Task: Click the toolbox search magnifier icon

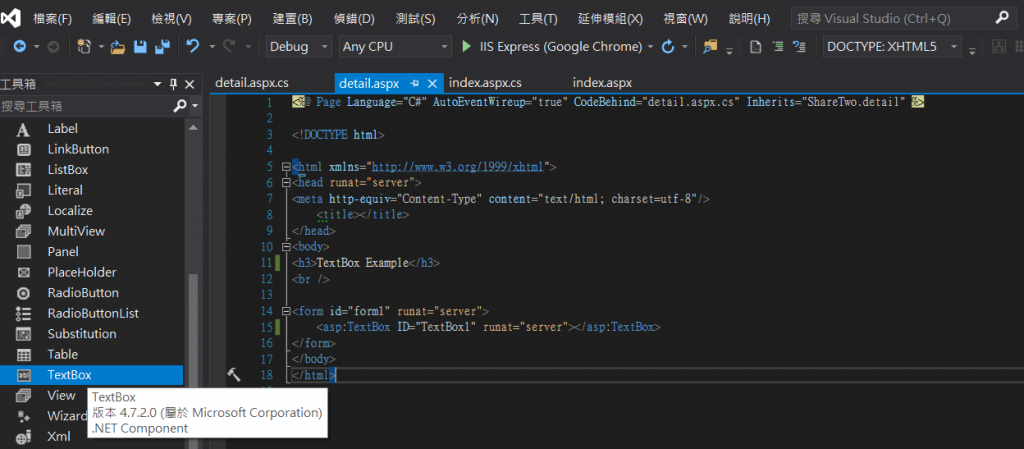Action: pyautogui.click(x=180, y=106)
